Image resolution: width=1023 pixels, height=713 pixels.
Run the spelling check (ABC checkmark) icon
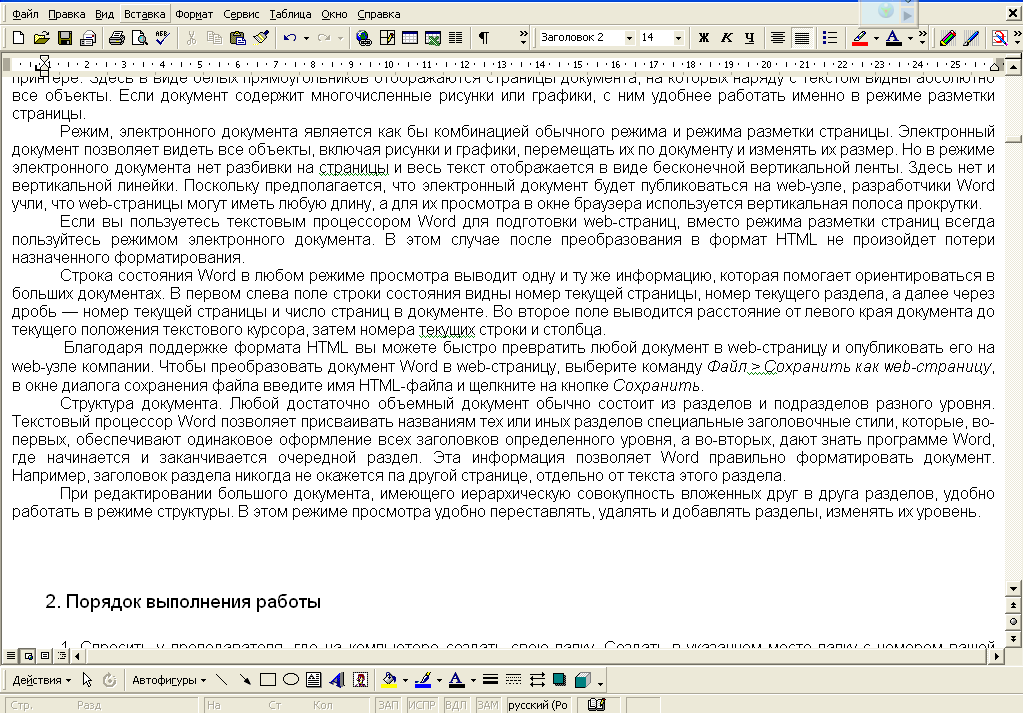(162, 38)
